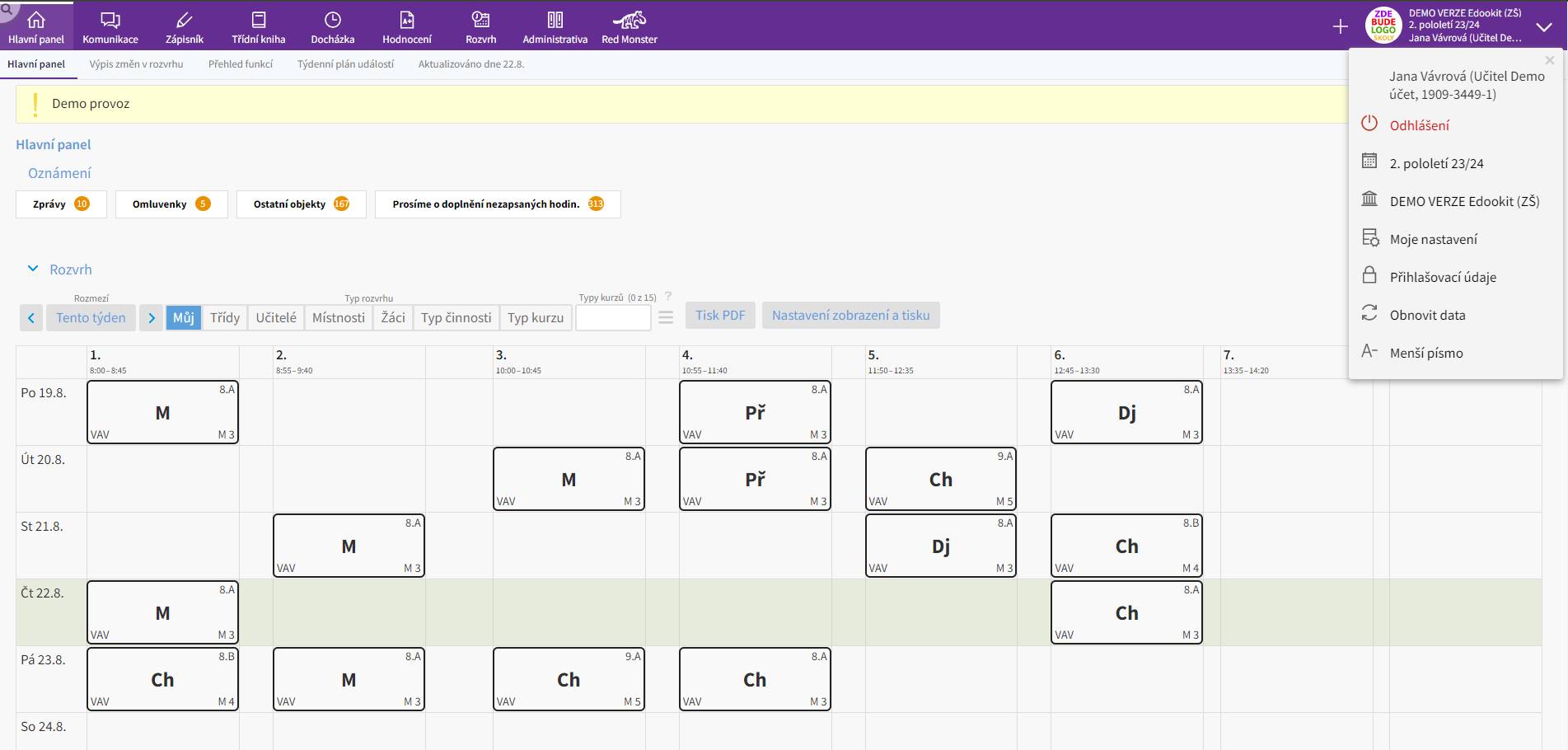Viewport: 1568px width, 750px height.
Task: Click the Typy kurzů input field
Action: (613, 317)
